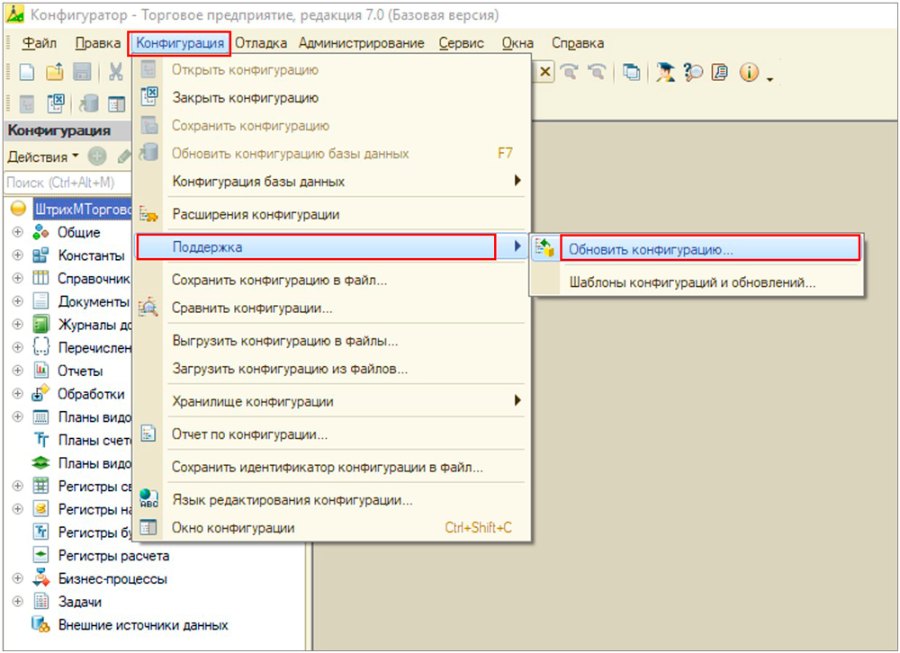Viewport: 900px width, 653px height.
Task: Expand the Отчеты tree node
Action: 18,370
